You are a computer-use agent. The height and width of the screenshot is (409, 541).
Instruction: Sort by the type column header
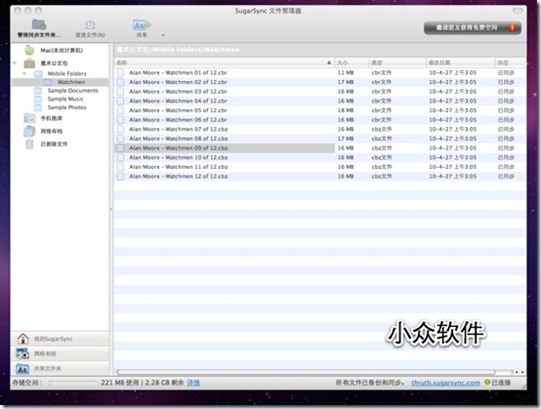pyautogui.click(x=397, y=62)
